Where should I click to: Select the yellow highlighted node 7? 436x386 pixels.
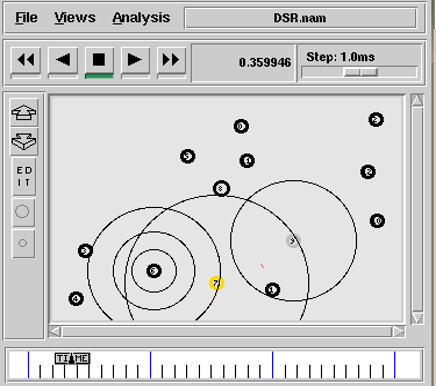coord(217,283)
